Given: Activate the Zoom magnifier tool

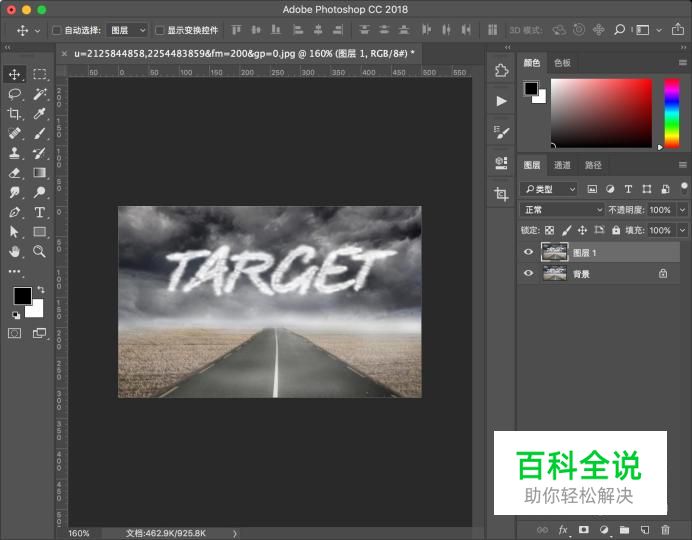Looking at the screenshot, I should (40, 251).
